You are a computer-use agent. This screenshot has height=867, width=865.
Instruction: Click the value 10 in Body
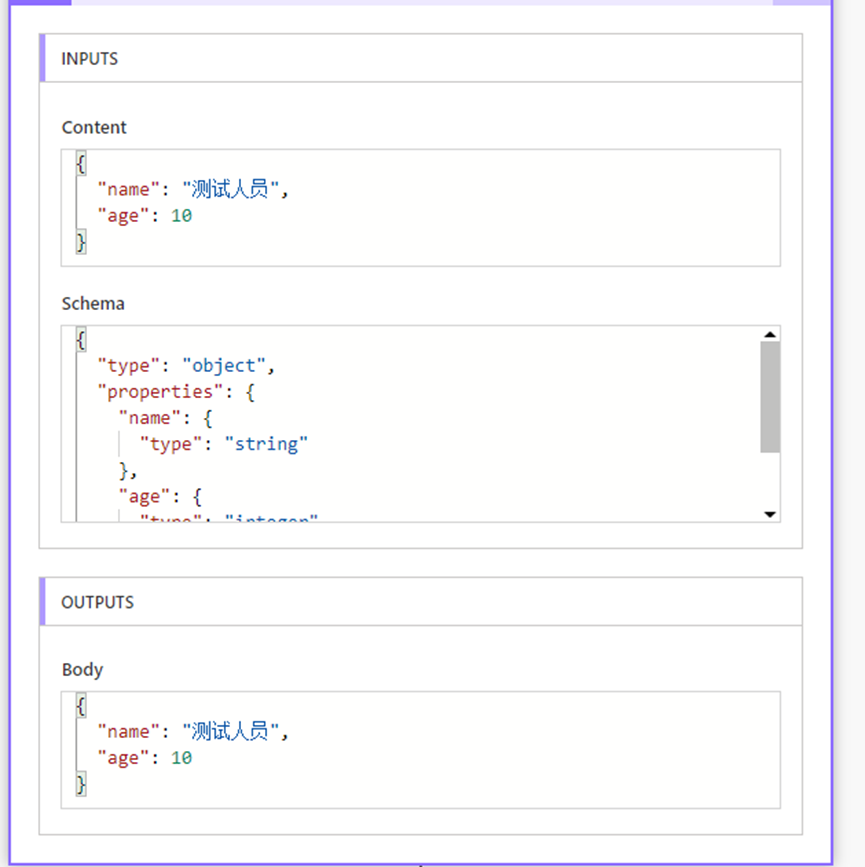click(x=181, y=757)
